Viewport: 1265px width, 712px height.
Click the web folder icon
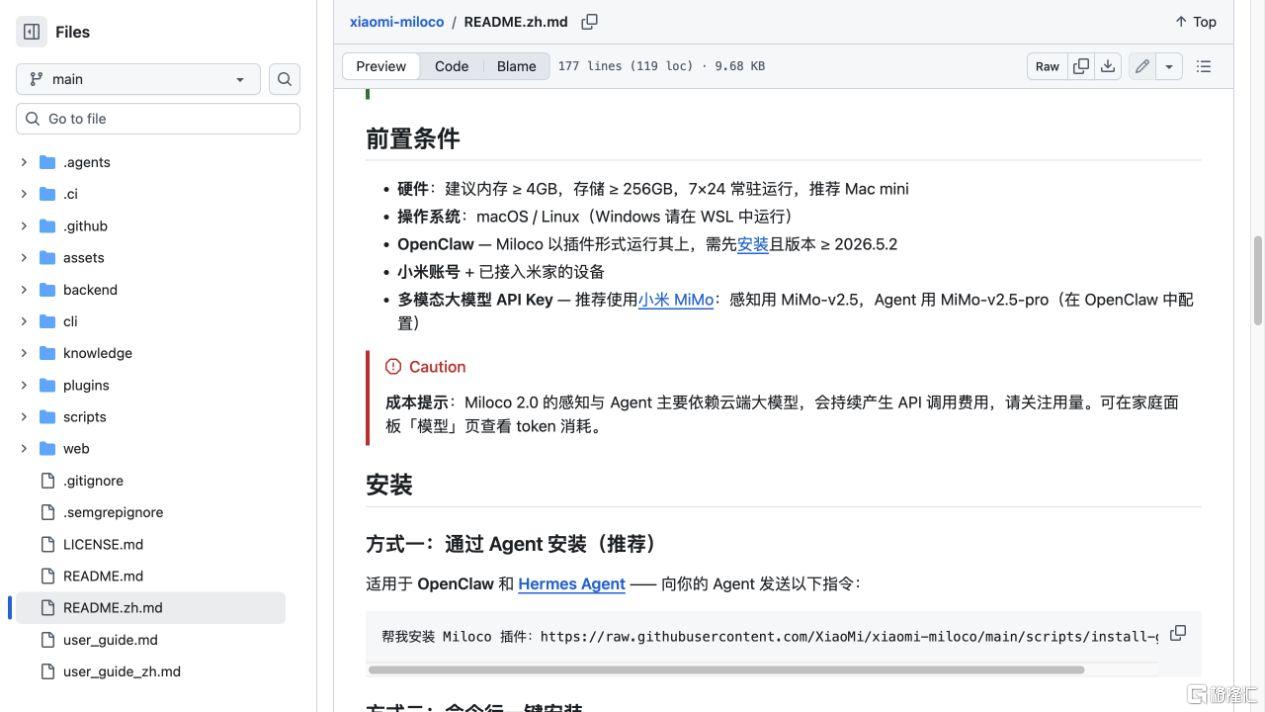(x=47, y=449)
